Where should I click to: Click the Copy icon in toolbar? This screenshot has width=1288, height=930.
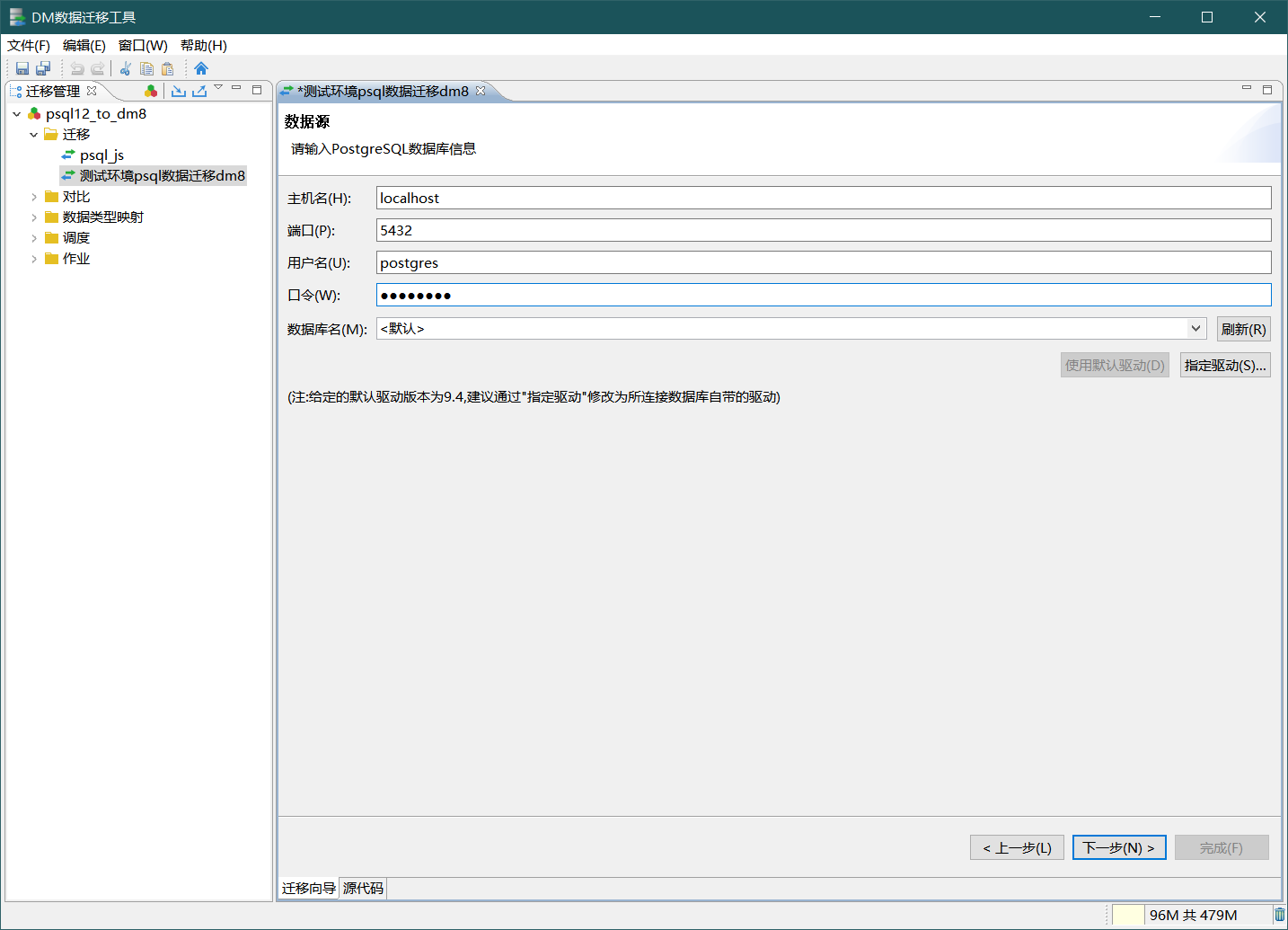pos(146,68)
